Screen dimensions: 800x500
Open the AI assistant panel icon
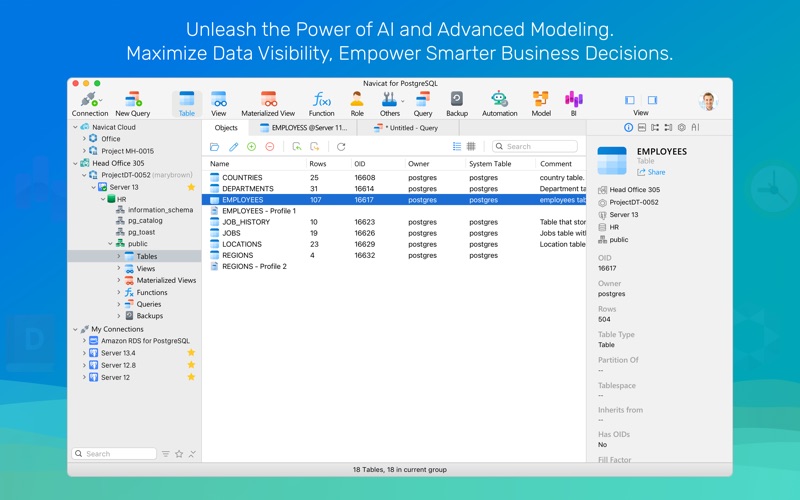(x=695, y=128)
